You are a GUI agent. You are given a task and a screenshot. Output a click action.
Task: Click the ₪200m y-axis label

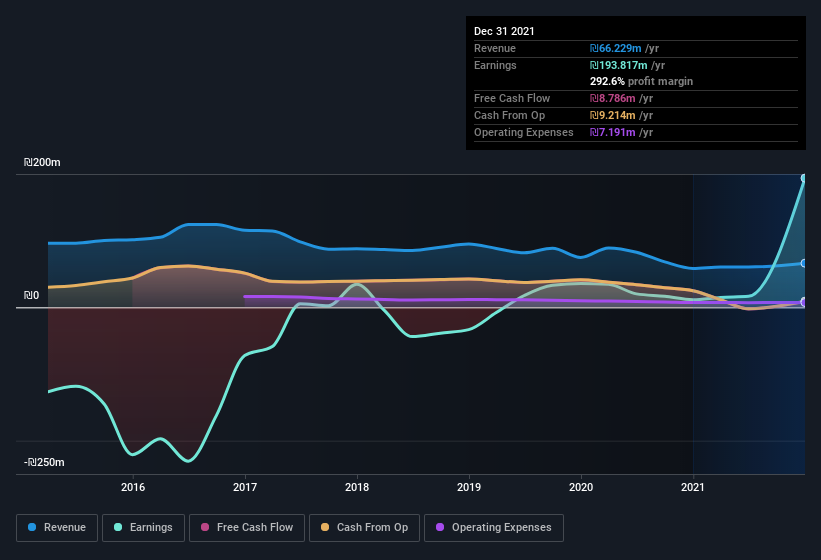[42, 162]
